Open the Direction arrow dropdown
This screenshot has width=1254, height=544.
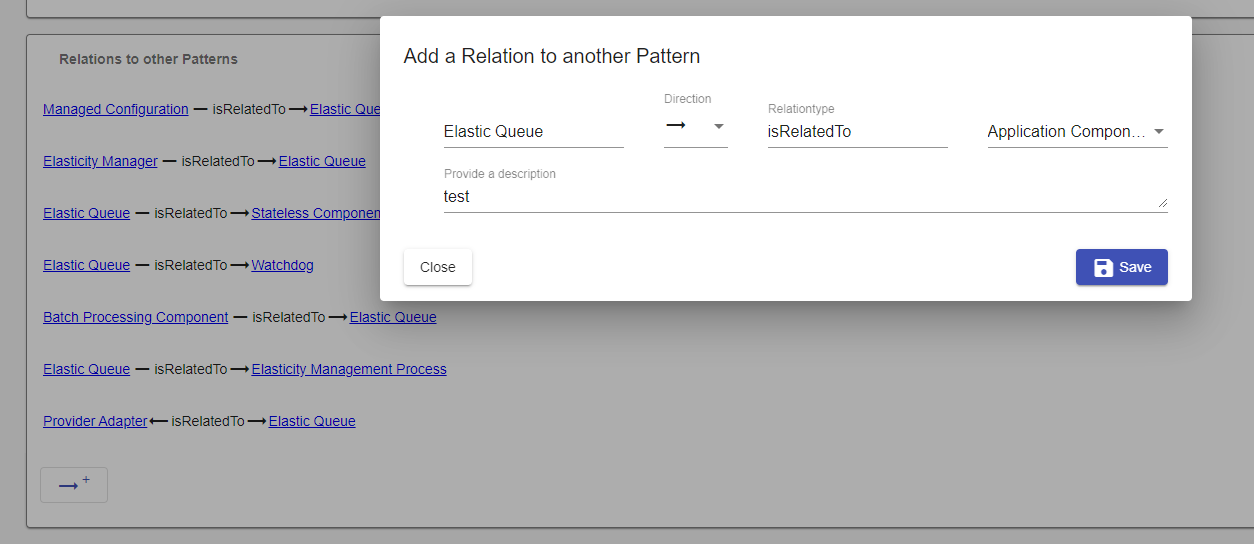click(696, 128)
